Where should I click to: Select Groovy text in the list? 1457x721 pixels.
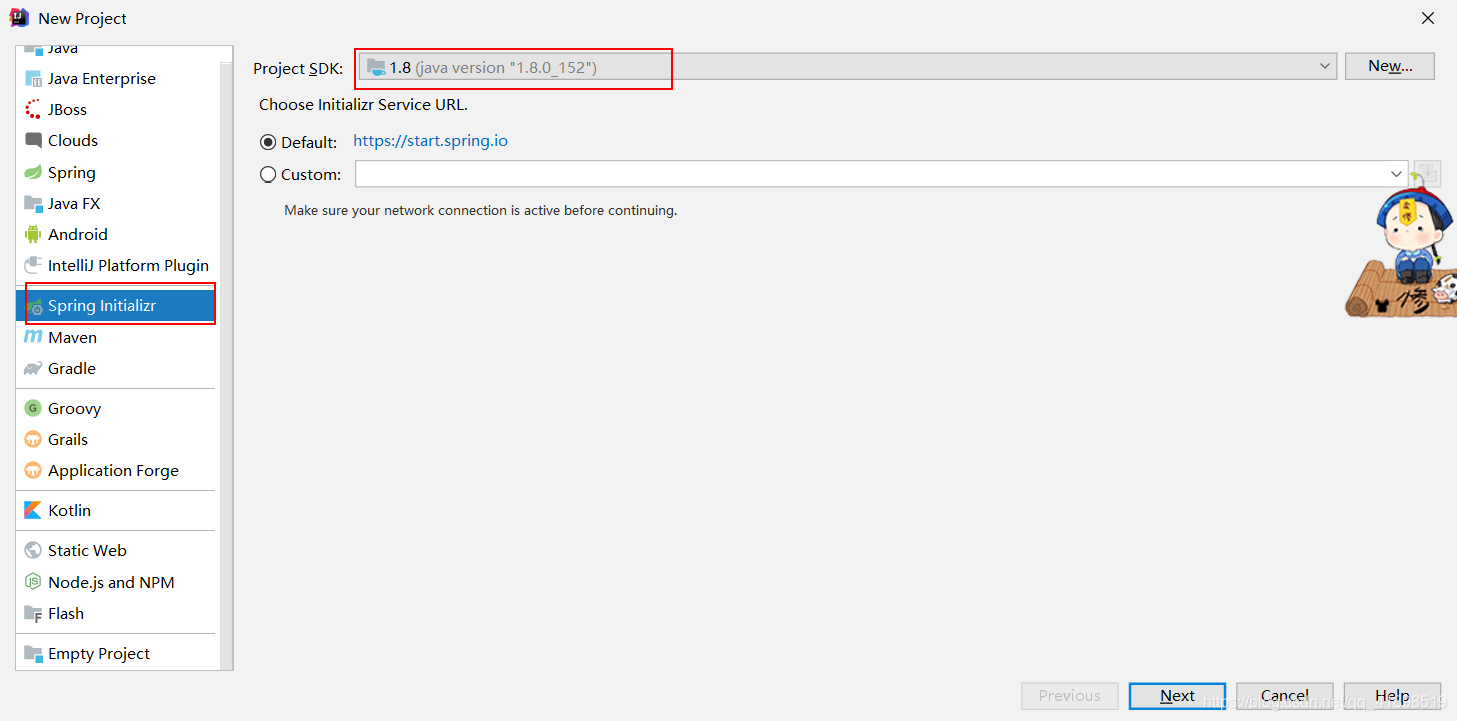pos(74,409)
